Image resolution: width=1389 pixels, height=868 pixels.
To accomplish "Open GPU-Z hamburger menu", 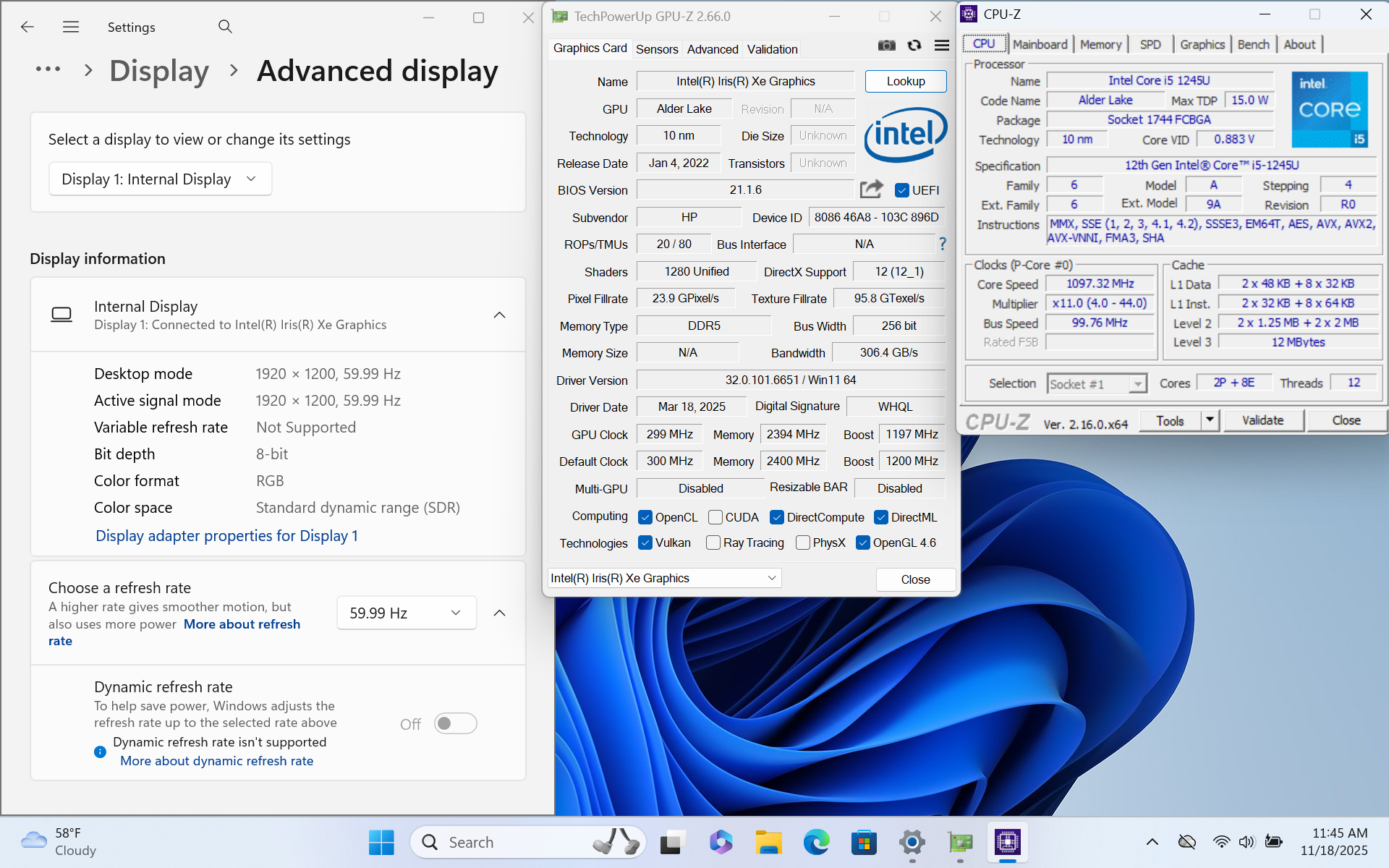I will click(941, 46).
